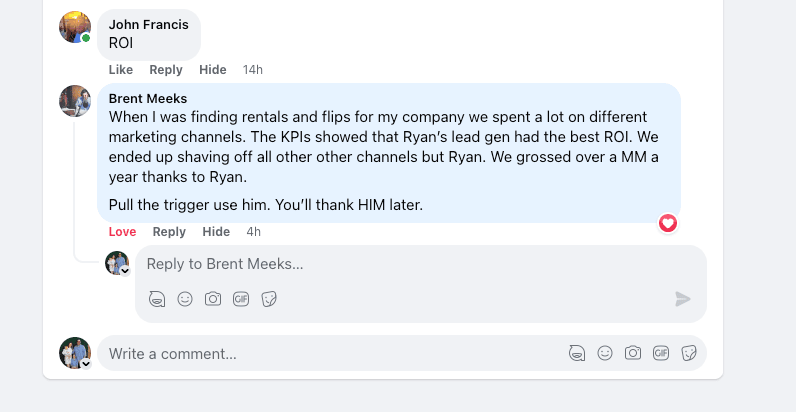
Task: Hide Brent Meeks' comment
Action: coord(216,232)
